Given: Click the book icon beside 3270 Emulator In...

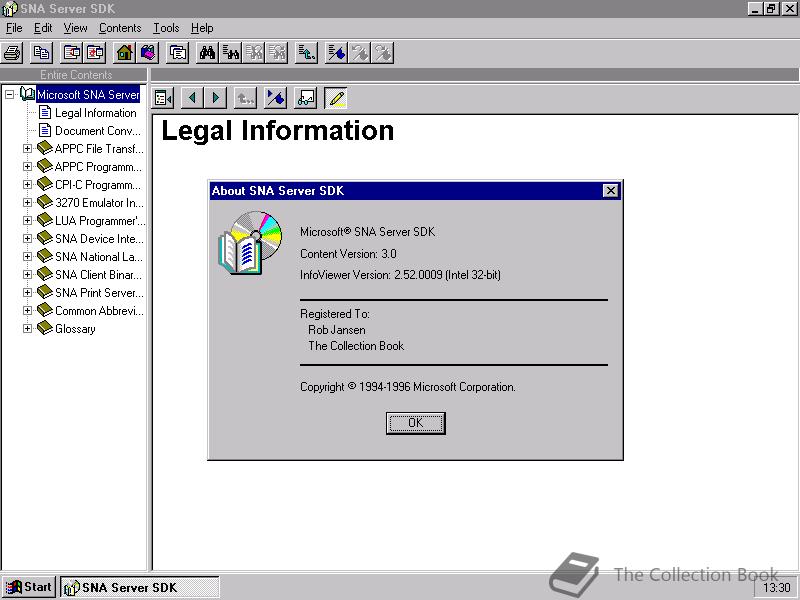Looking at the screenshot, I should tap(45, 202).
